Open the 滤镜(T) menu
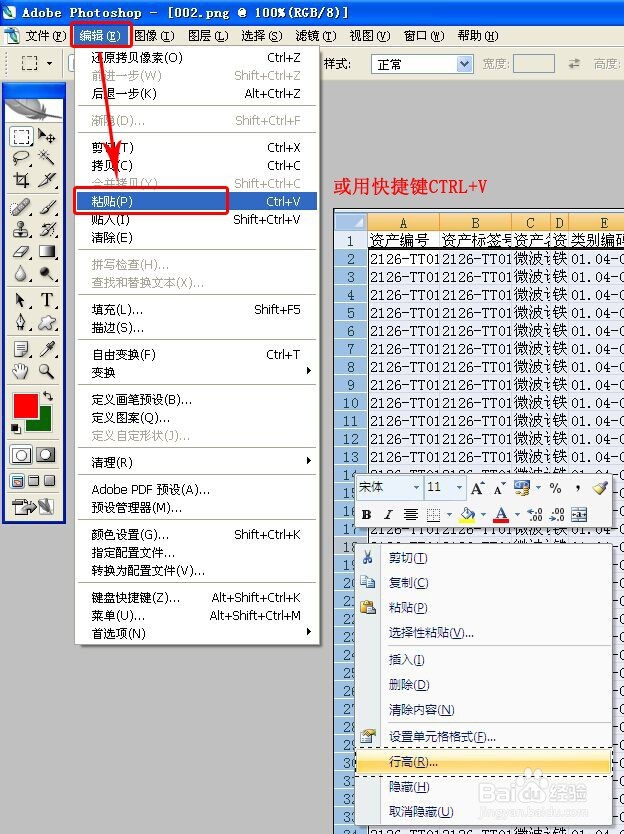 tap(315, 36)
